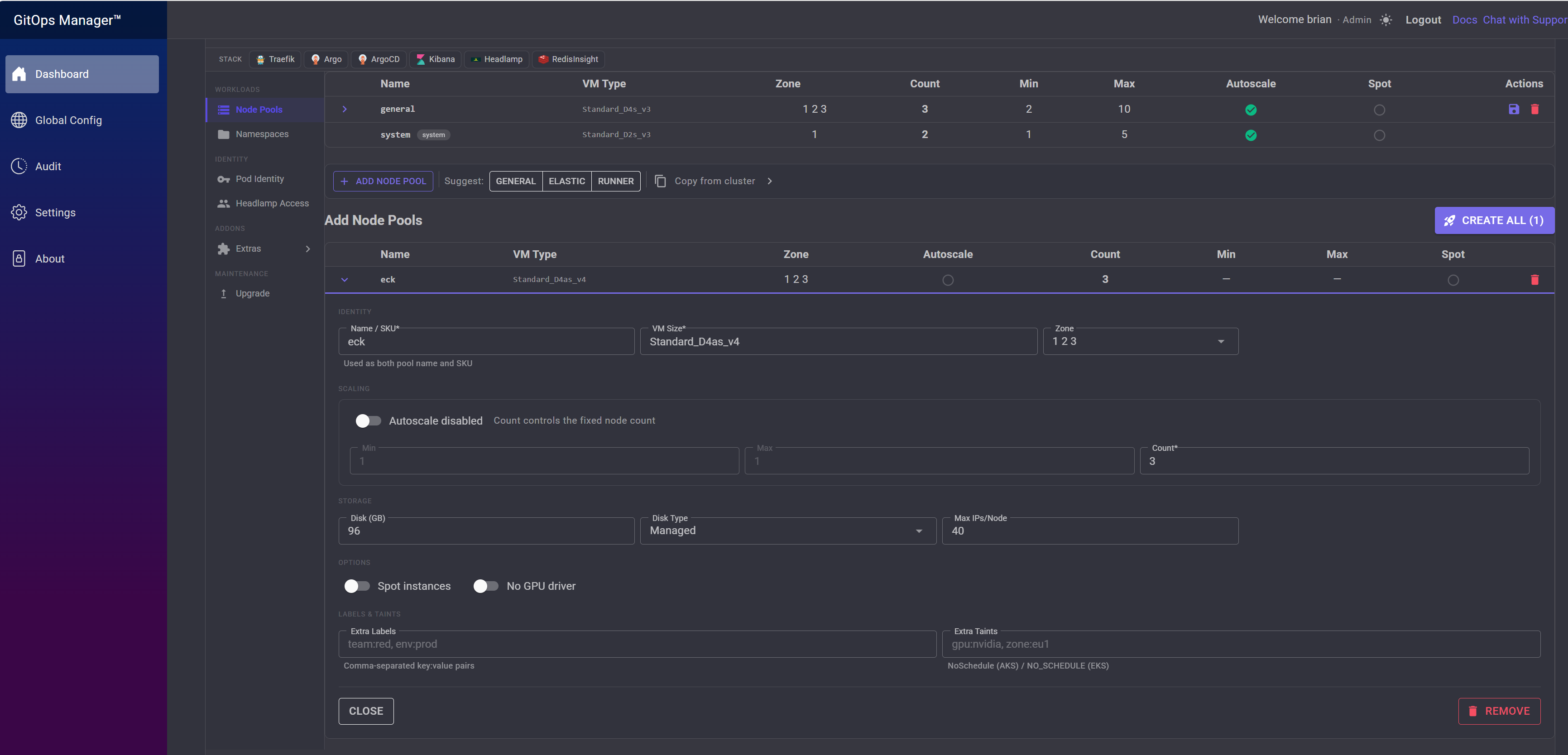The width and height of the screenshot is (1568, 755).
Task: Open the About lock icon
Action: 19,258
